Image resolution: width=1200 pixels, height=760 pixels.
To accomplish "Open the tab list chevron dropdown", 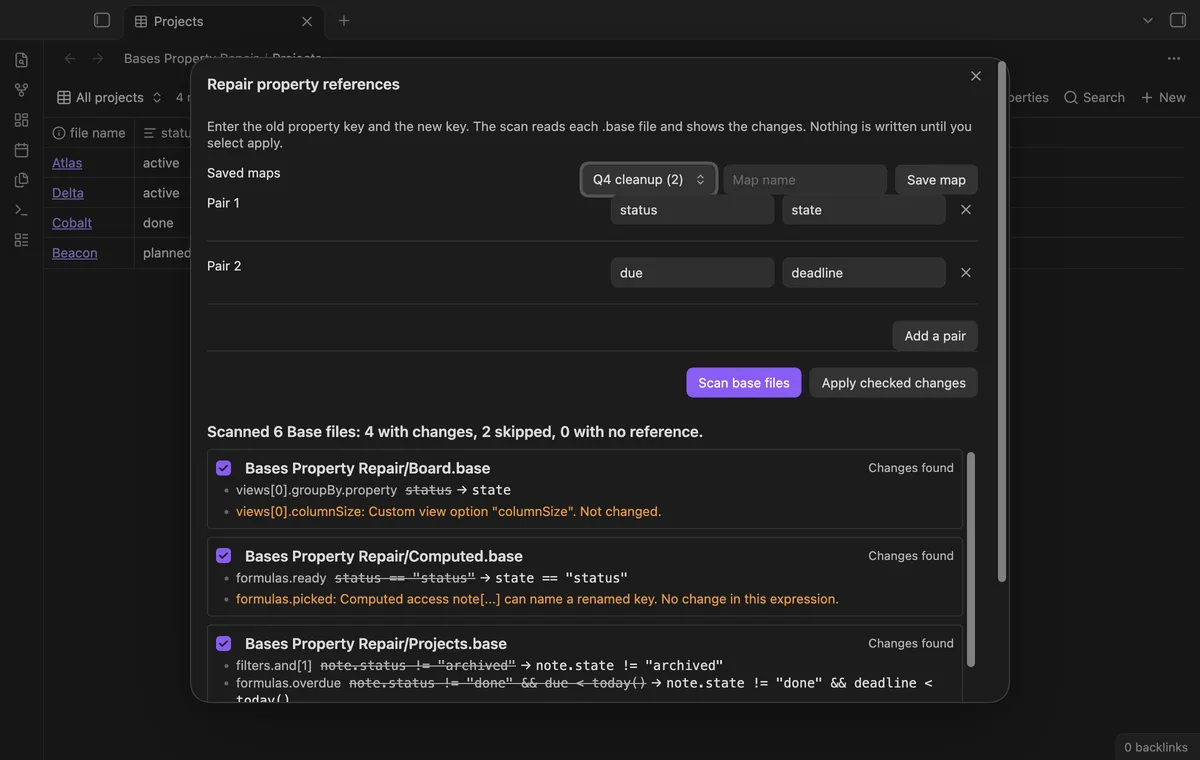I will click(x=1148, y=20).
